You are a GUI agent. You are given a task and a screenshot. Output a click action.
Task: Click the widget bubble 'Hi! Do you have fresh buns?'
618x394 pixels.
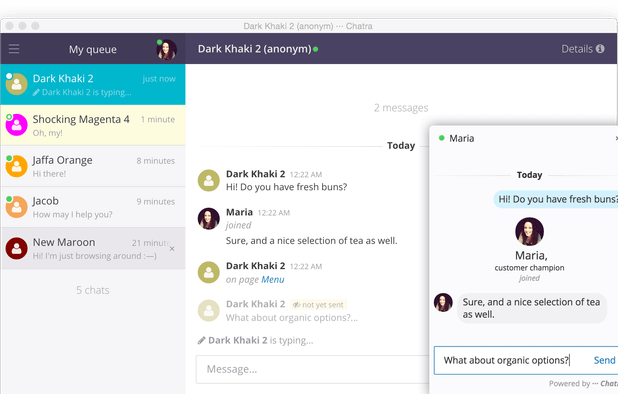(x=556, y=199)
